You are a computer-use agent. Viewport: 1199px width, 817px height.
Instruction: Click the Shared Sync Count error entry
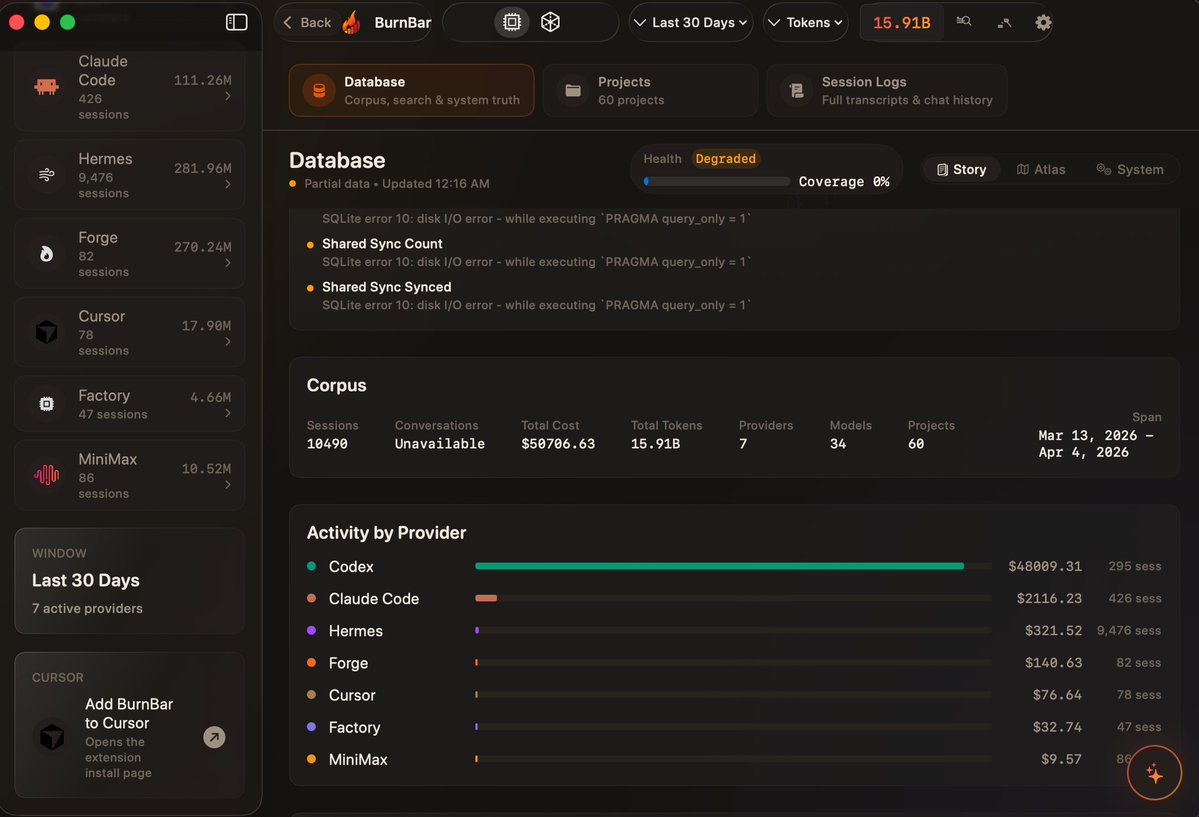[x=528, y=252]
